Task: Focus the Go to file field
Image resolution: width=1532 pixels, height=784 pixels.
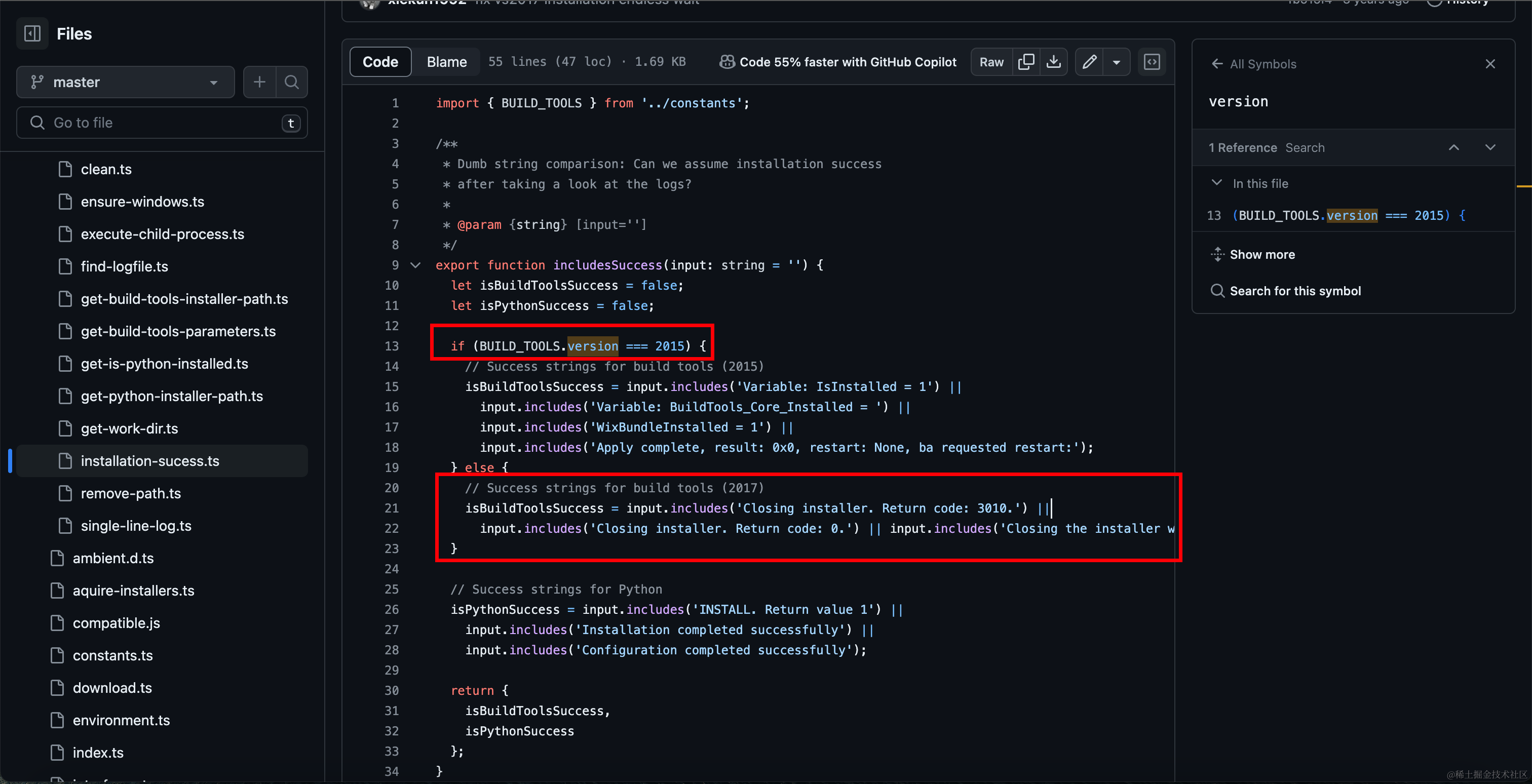Action: click(162, 123)
